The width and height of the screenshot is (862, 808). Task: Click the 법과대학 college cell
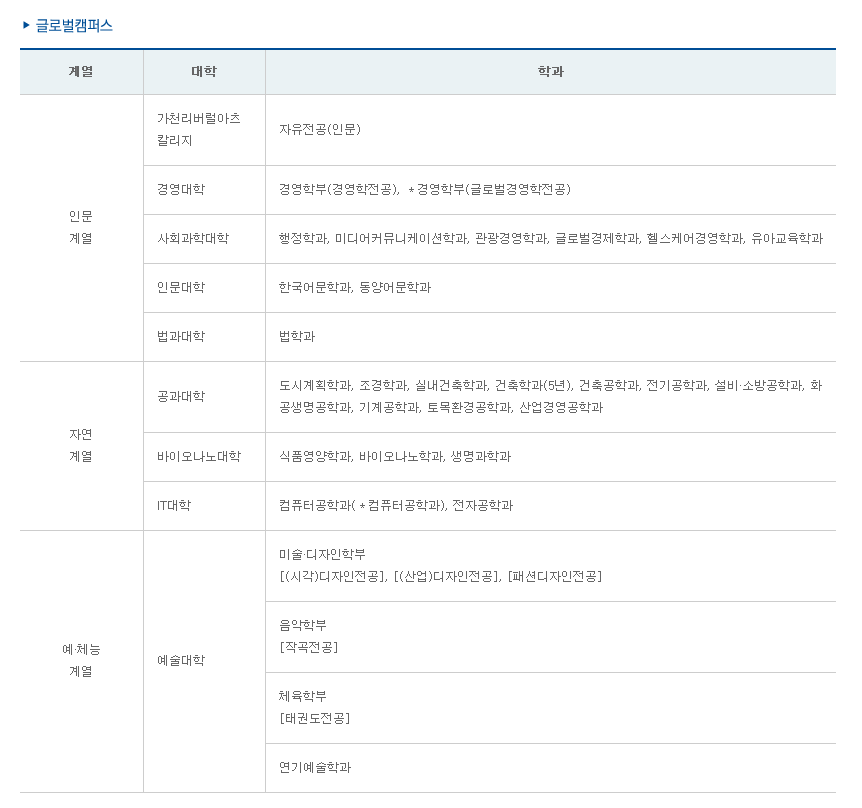181,336
